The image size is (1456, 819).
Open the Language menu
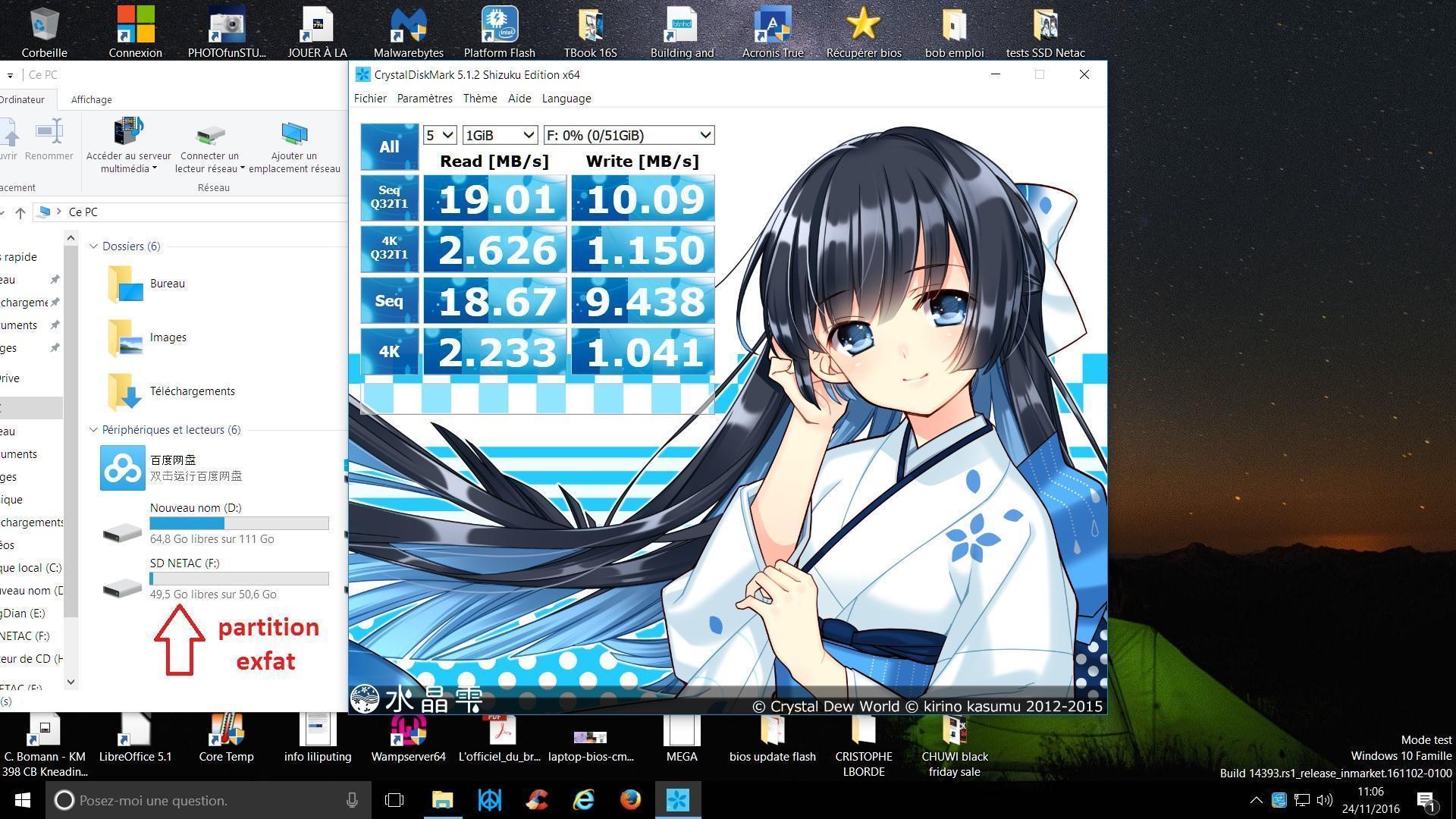pos(566,99)
